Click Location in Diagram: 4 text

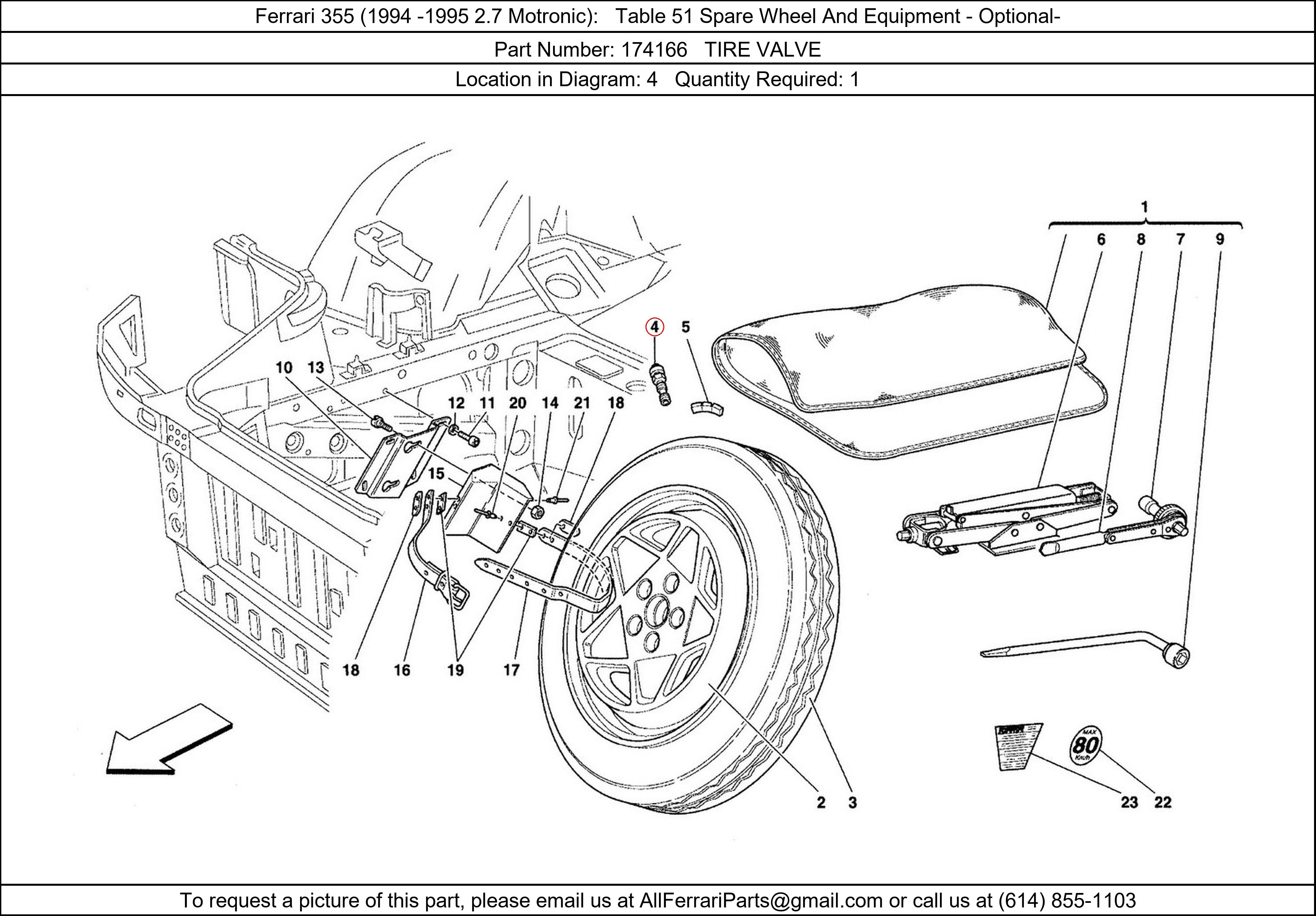coord(556,79)
